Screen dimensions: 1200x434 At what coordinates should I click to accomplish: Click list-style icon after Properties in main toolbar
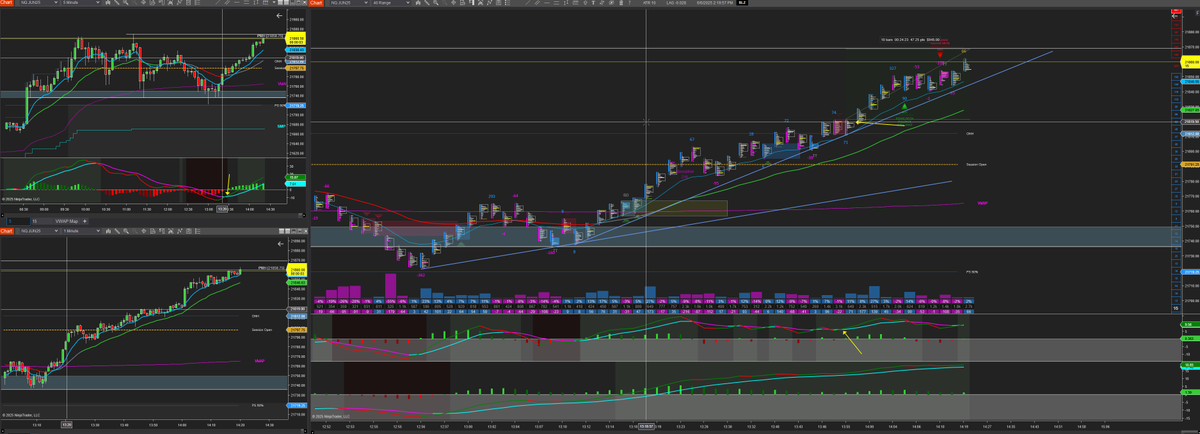point(507,4)
